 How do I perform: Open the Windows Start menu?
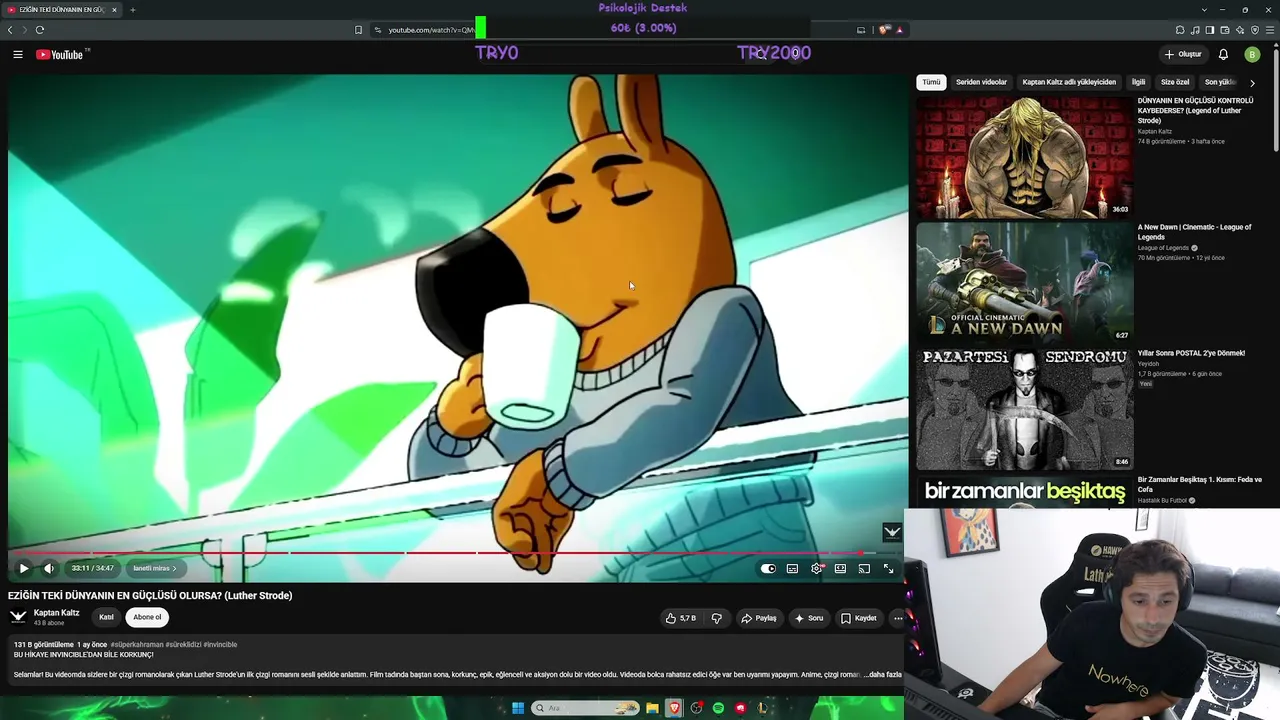[517, 708]
